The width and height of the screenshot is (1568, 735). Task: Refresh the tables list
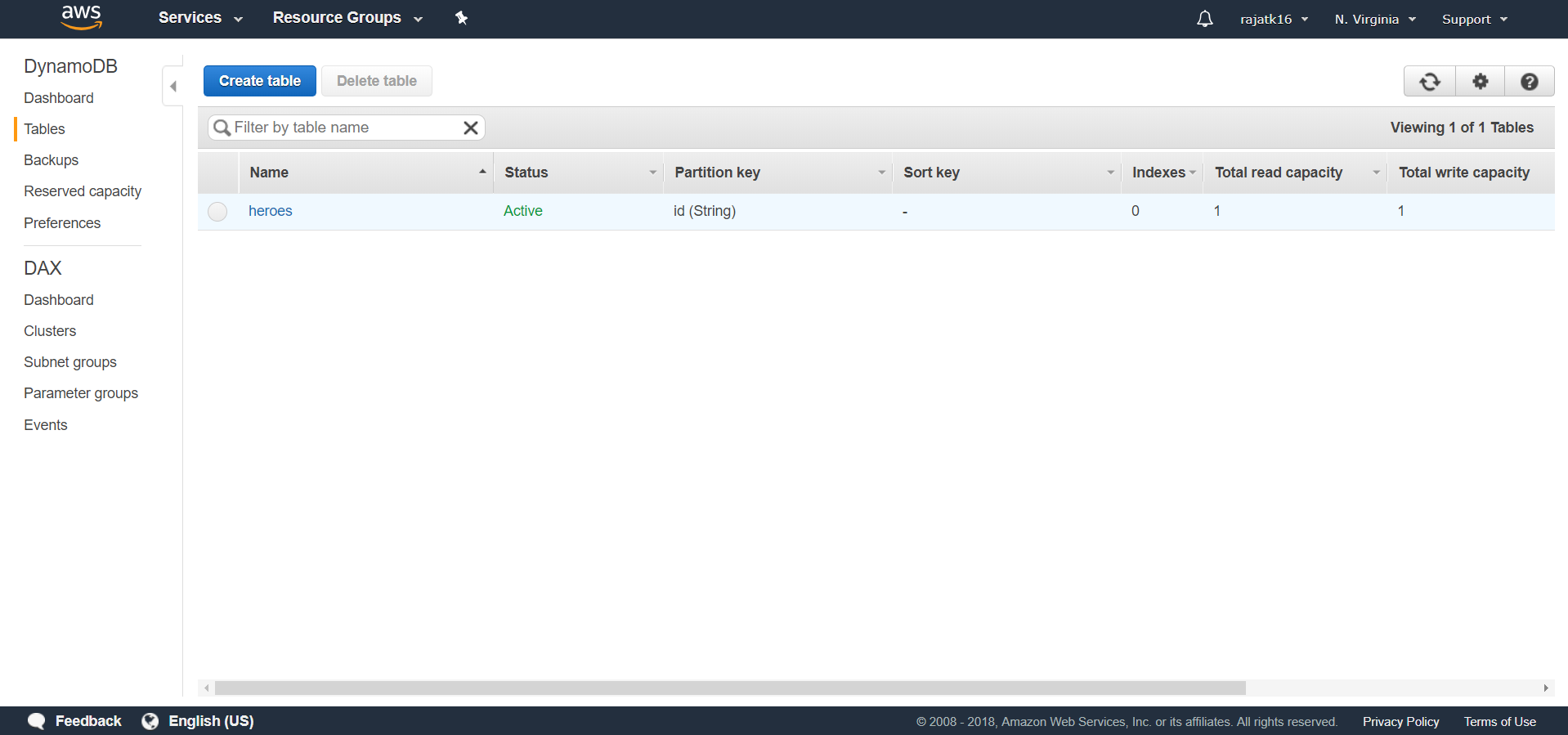(1429, 82)
